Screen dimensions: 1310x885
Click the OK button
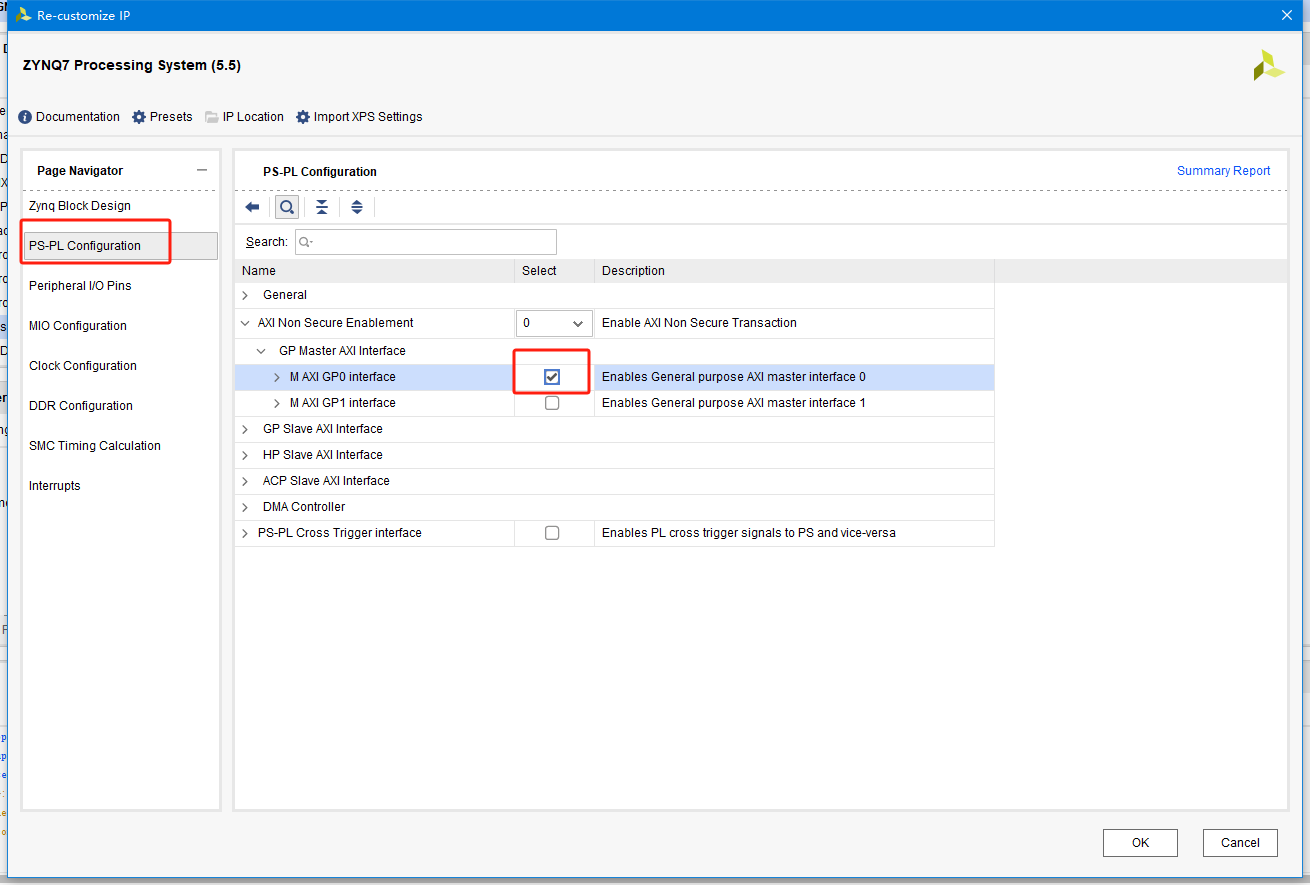pos(1140,843)
